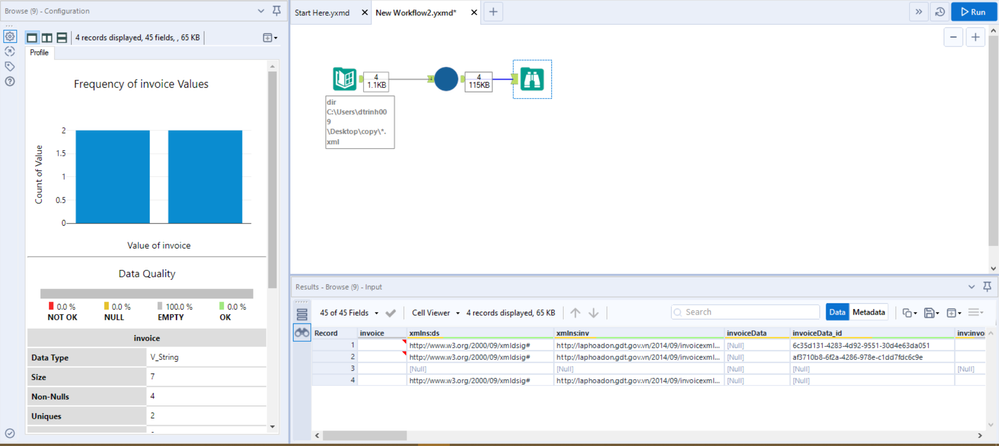Open Results new window dropdown

click(x=954, y=313)
